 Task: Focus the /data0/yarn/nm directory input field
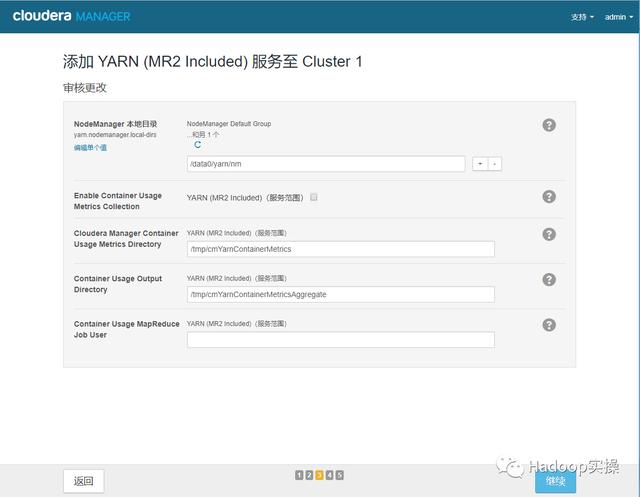click(326, 164)
